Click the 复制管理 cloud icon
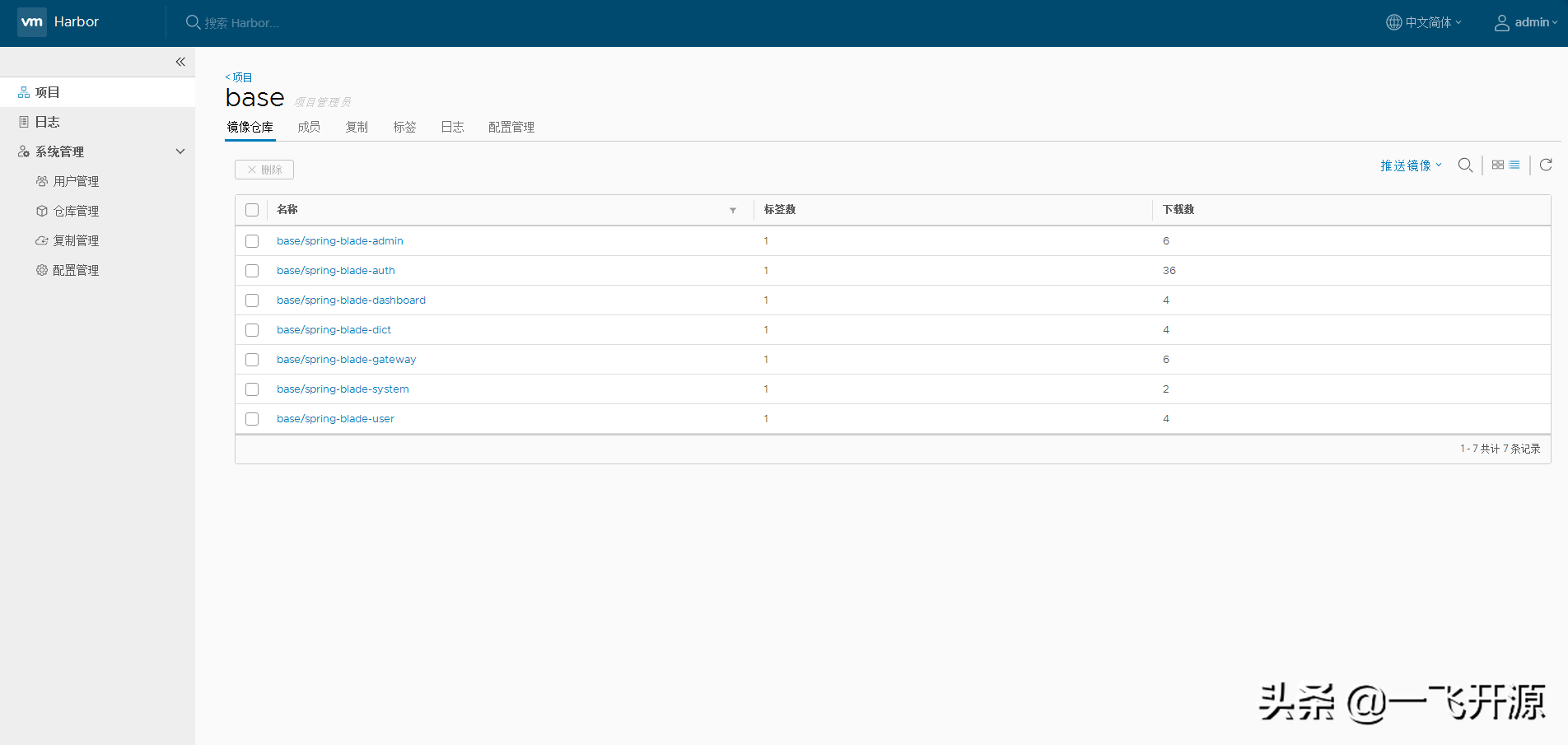Screen dimensions: 1568x745 42,240
